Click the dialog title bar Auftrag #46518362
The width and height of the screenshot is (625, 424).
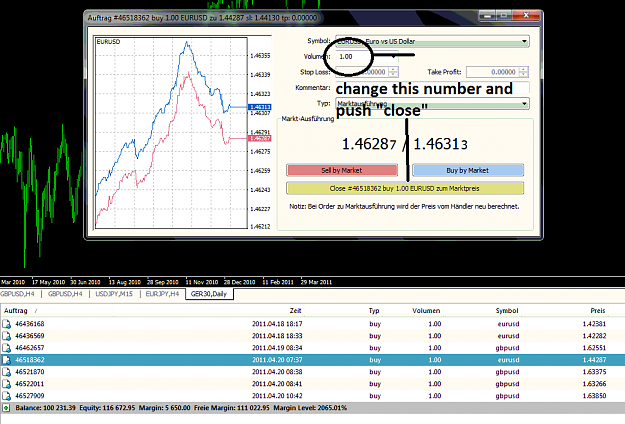coord(202,18)
